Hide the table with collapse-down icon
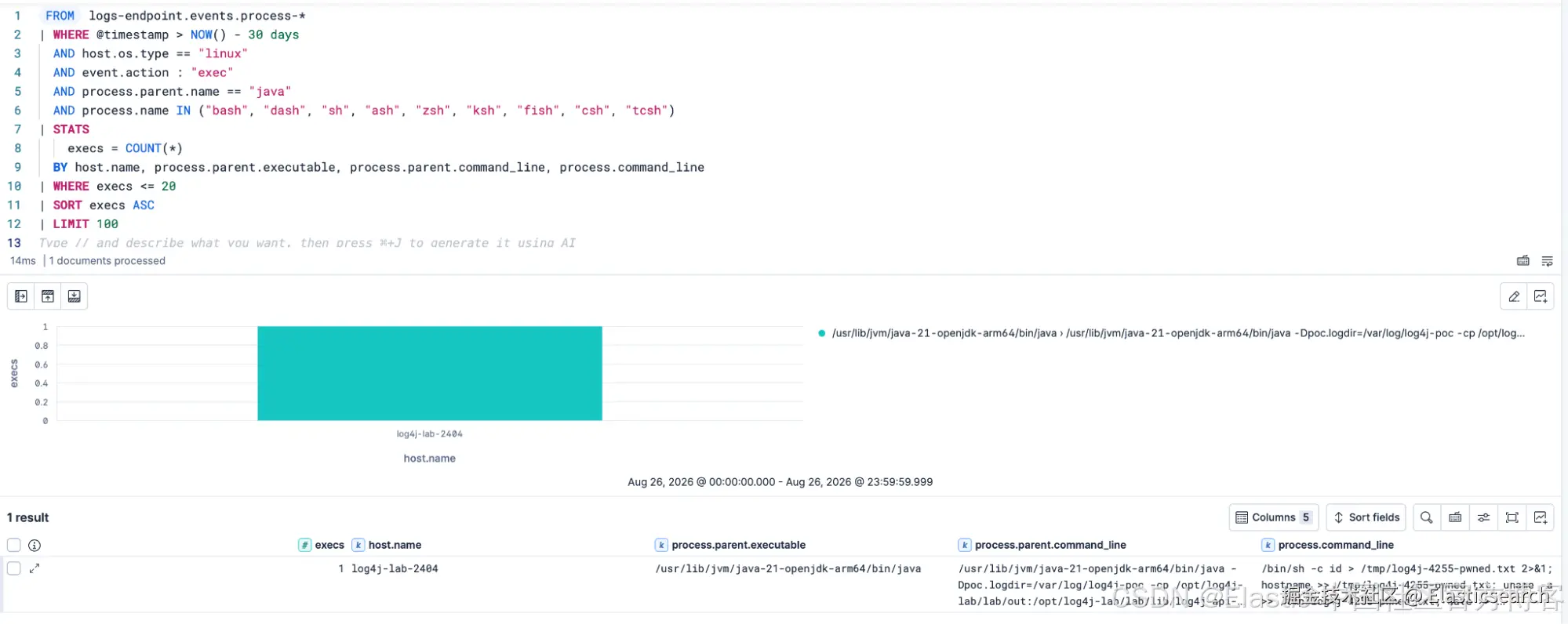1568x624 pixels. [75, 296]
